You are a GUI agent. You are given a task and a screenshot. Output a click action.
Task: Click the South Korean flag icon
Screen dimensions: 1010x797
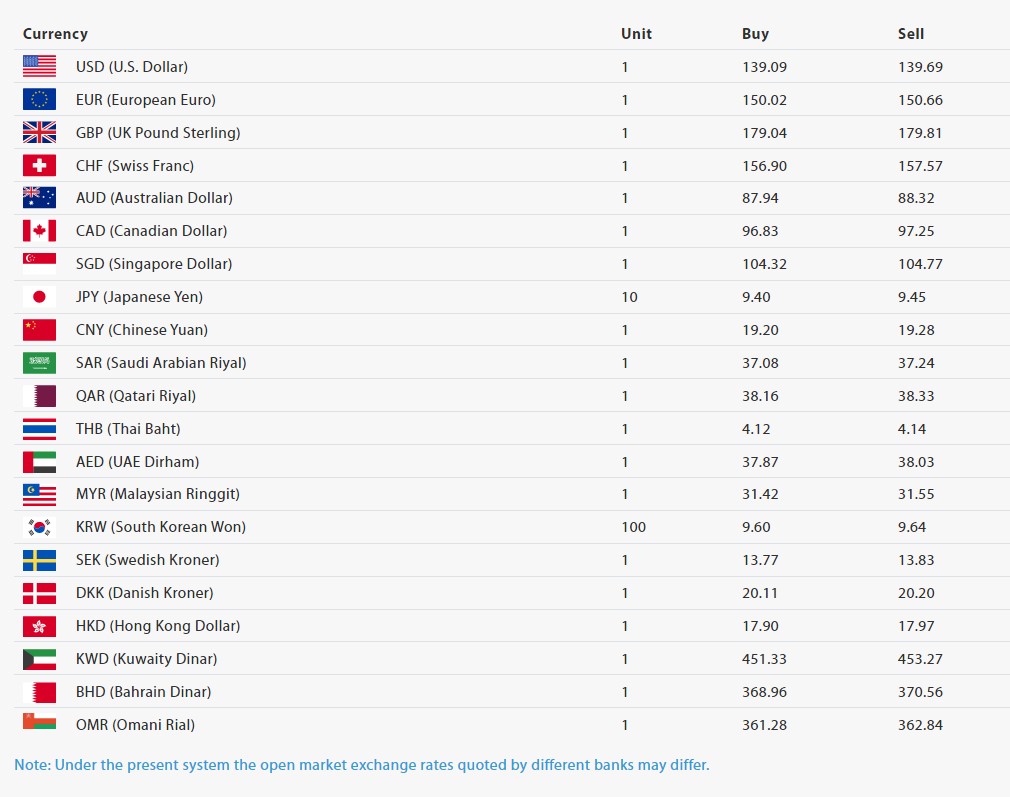pyautogui.click(x=39, y=527)
